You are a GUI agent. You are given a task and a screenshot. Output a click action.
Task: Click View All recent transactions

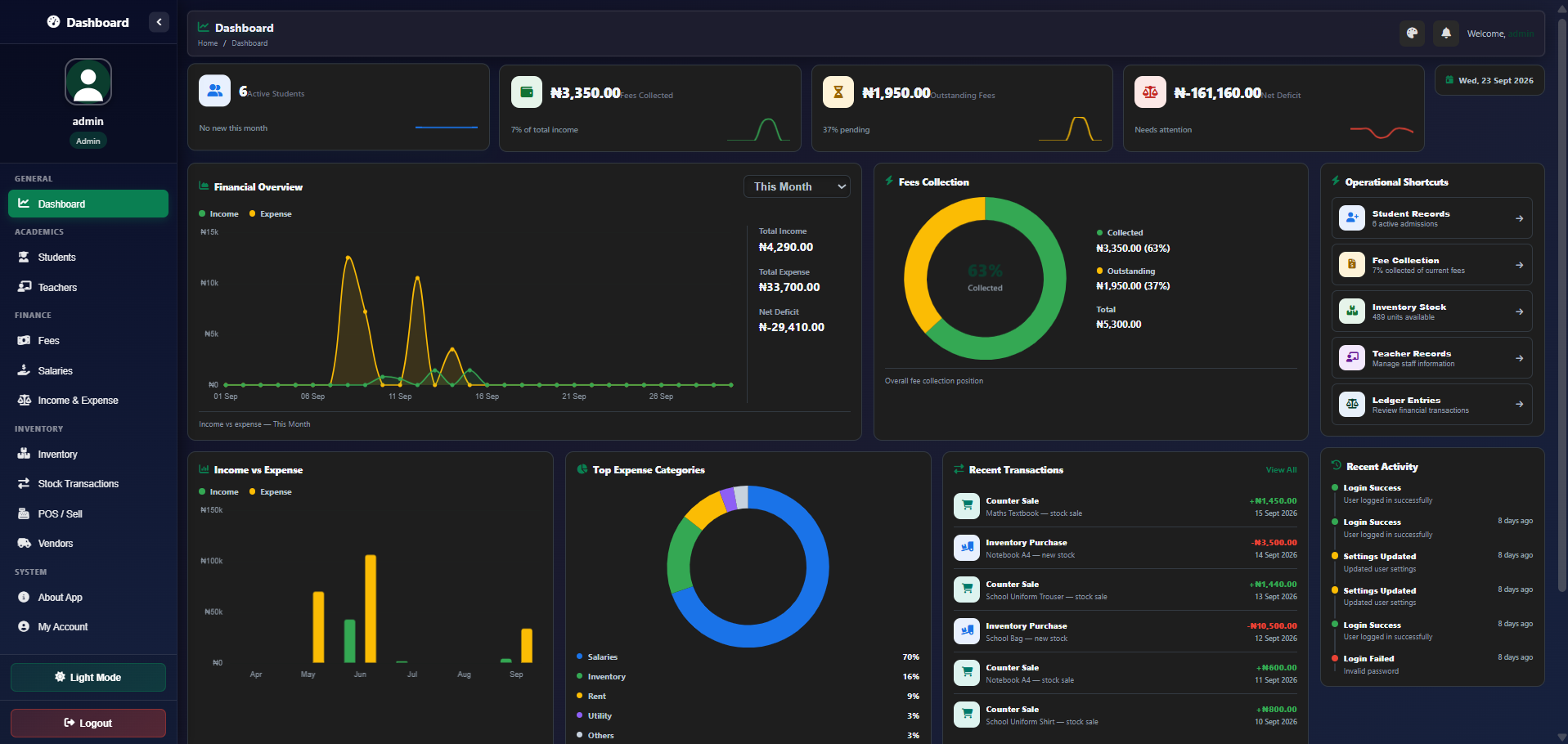click(x=1281, y=470)
